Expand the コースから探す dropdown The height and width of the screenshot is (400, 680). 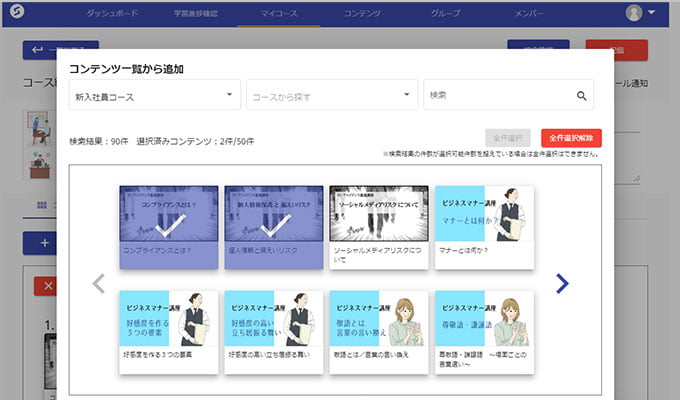click(332, 95)
